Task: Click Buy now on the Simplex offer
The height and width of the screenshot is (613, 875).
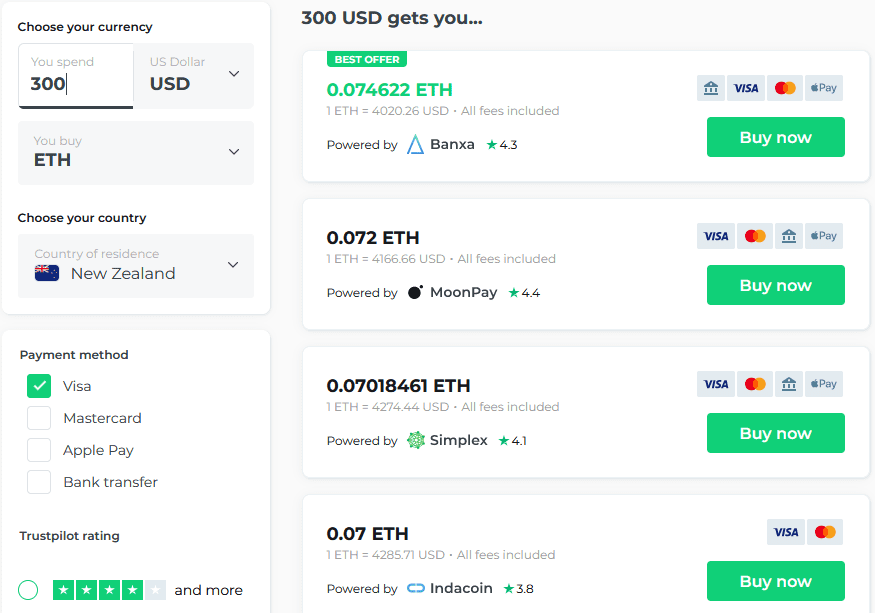Action: pyautogui.click(x=775, y=433)
